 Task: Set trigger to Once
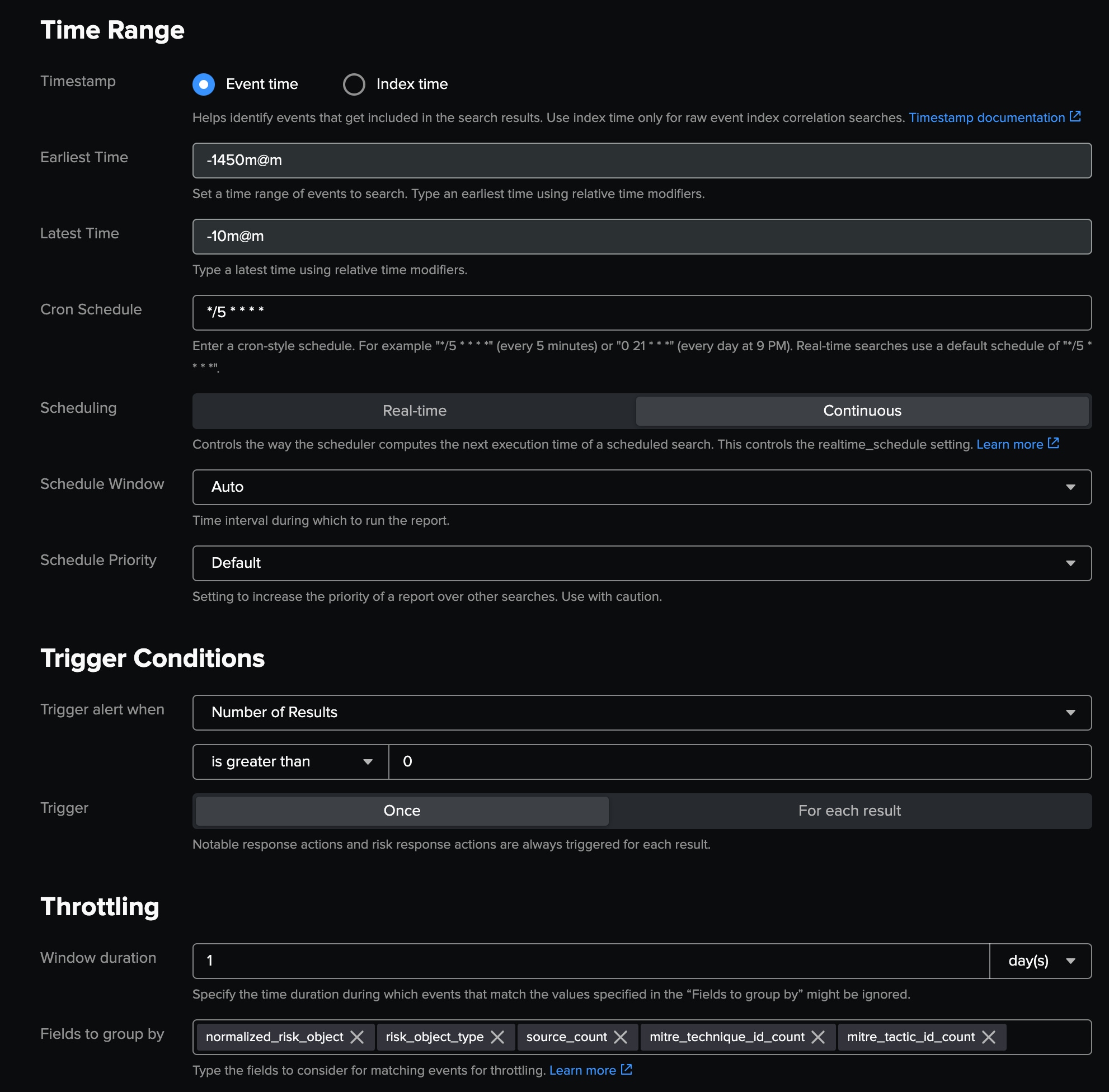pyautogui.click(x=402, y=811)
